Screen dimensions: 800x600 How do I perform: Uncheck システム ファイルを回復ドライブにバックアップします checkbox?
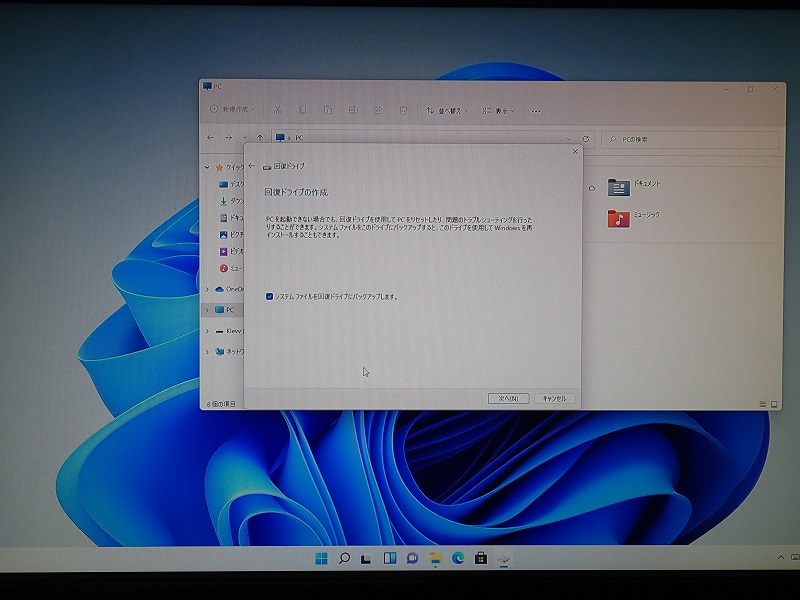pyautogui.click(x=269, y=296)
